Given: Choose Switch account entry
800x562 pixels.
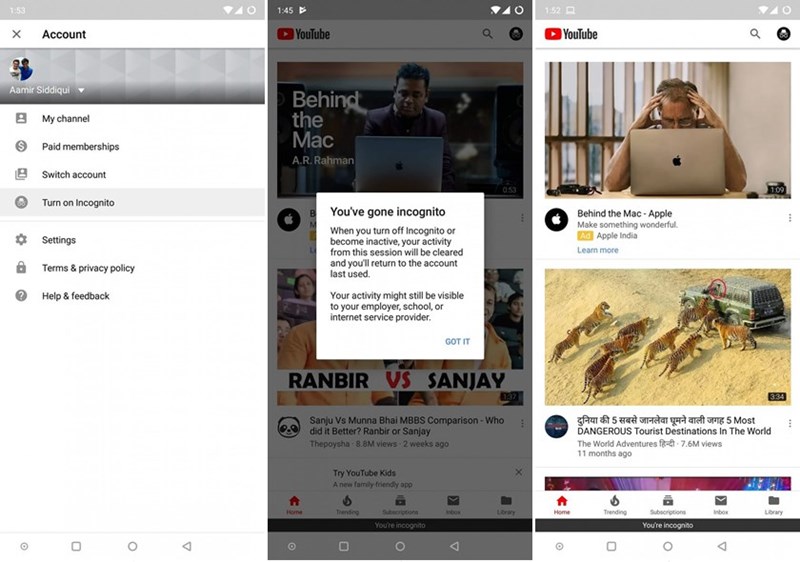Looking at the screenshot, I should click(x=132, y=174).
